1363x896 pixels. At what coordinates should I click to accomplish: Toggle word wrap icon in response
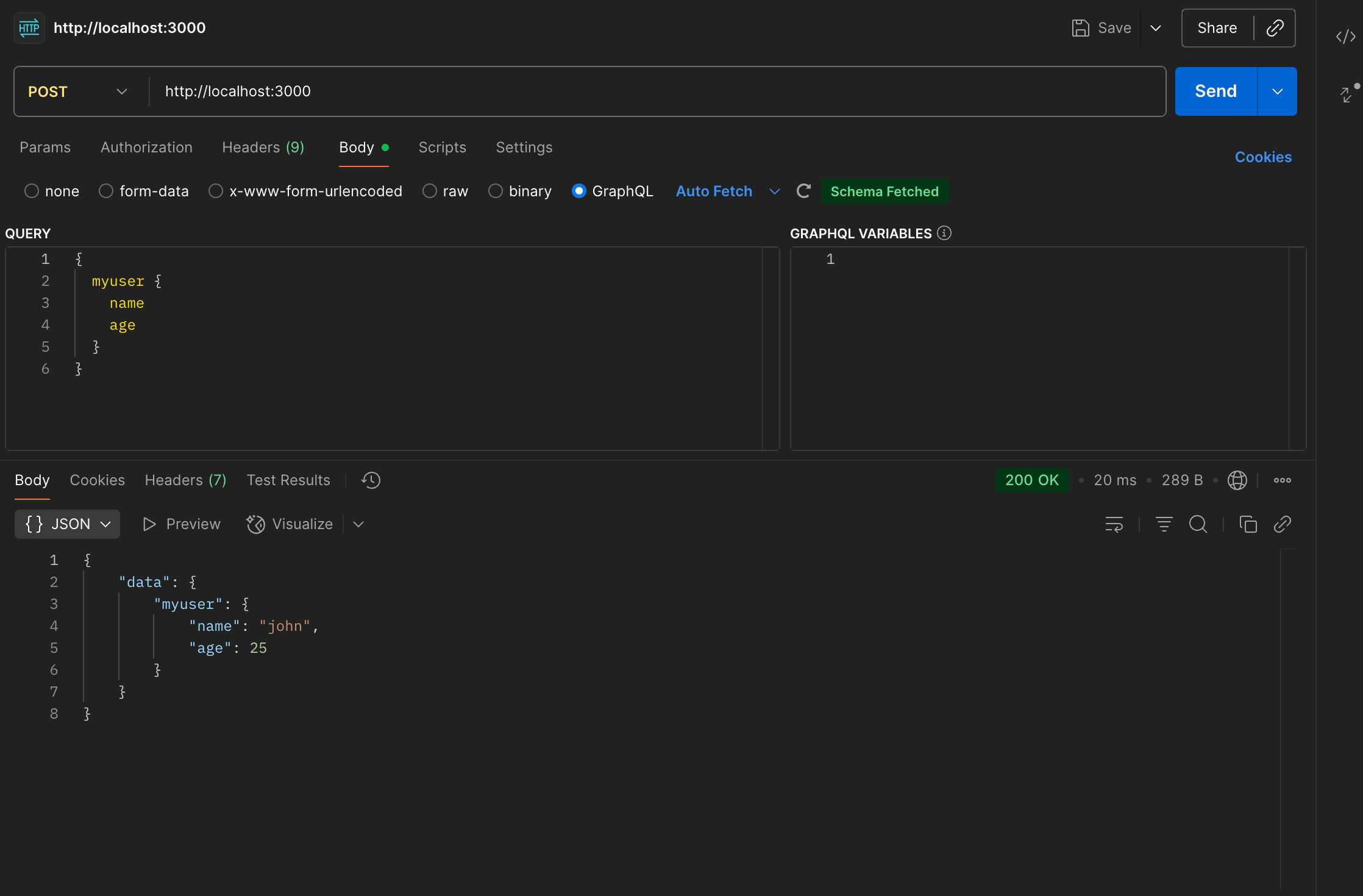(x=1114, y=524)
